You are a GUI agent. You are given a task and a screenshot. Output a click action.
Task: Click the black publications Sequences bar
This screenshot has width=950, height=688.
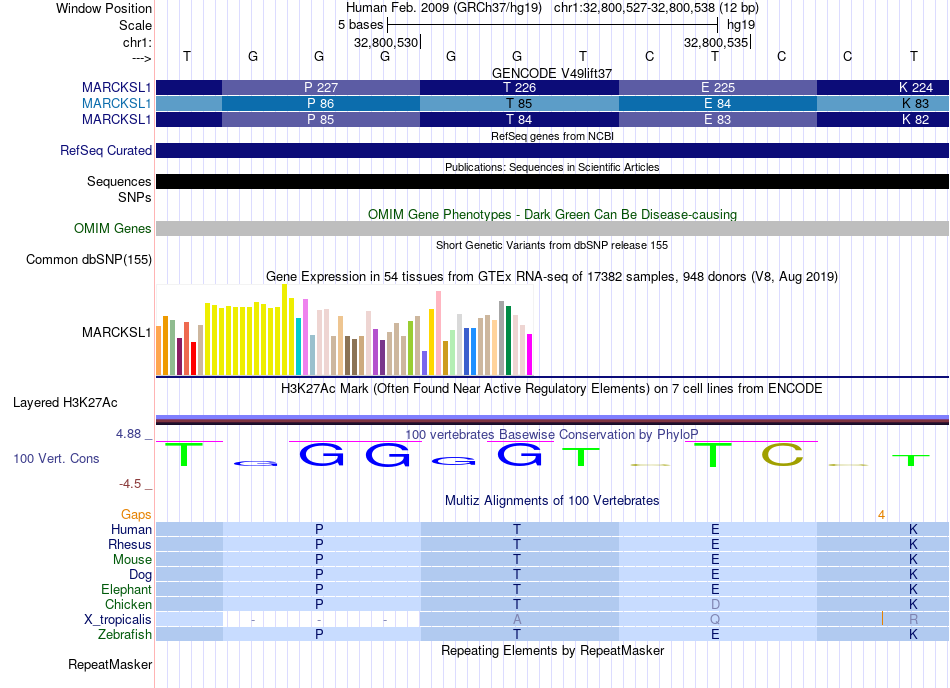tap(552, 181)
